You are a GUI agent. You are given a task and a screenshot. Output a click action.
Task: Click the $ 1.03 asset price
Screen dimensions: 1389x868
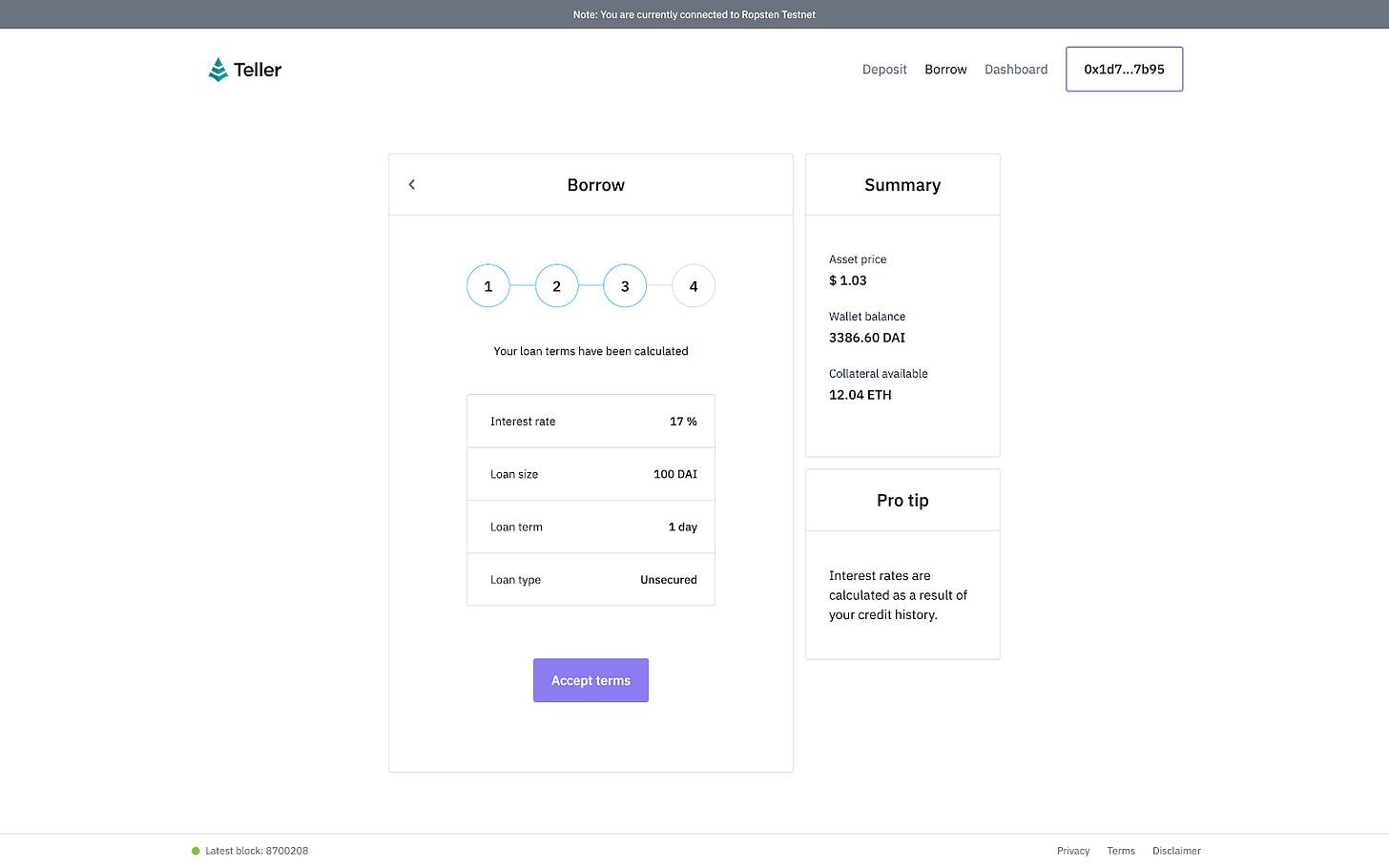(848, 280)
